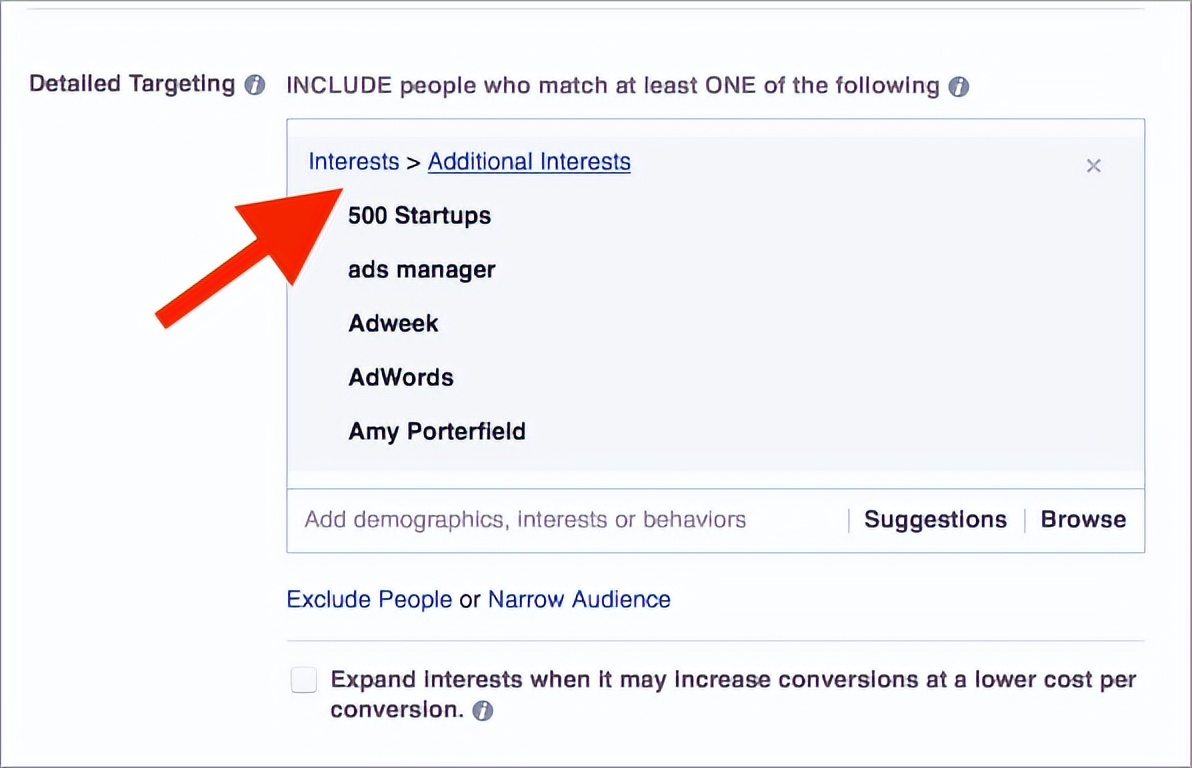Select the 500 Startups interest
This screenshot has width=1192, height=768.
click(419, 216)
